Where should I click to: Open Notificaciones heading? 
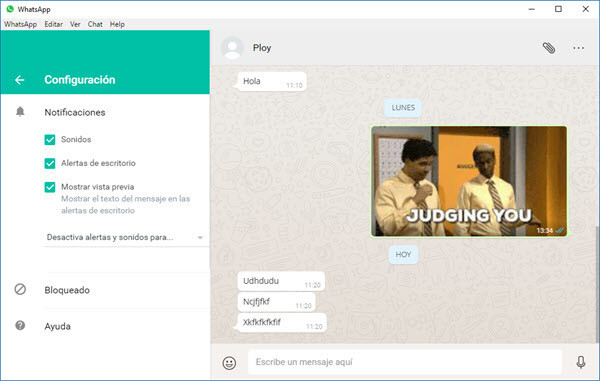(x=75, y=112)
